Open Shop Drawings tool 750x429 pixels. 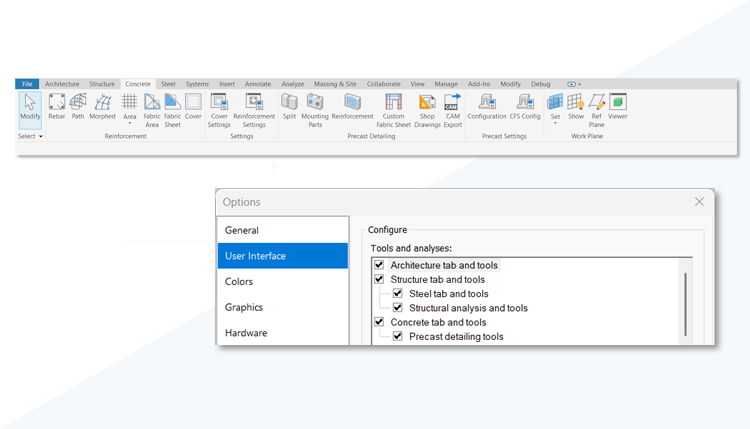[x=427, y=110]
